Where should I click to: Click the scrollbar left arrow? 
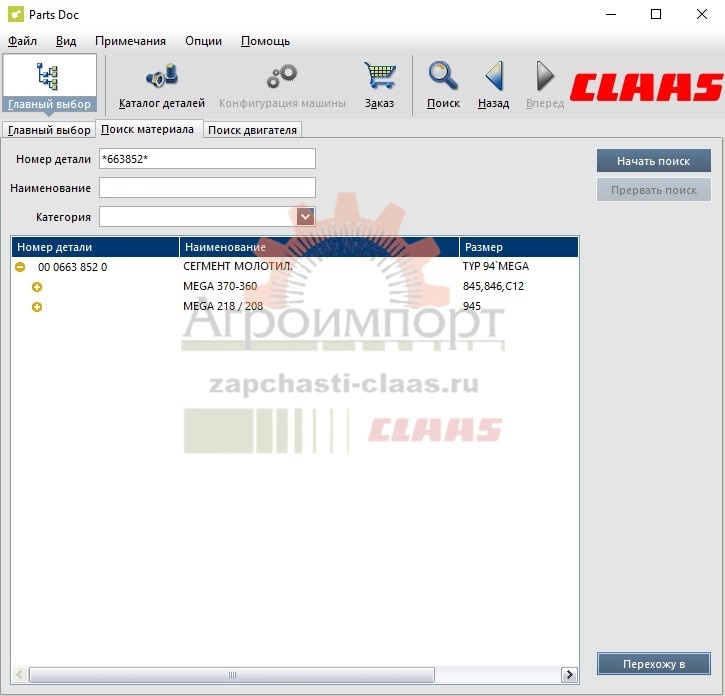point(19,675)
